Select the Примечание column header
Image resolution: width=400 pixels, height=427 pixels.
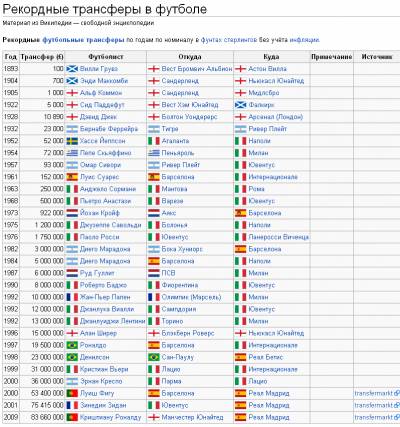click(x=331, y=57)
